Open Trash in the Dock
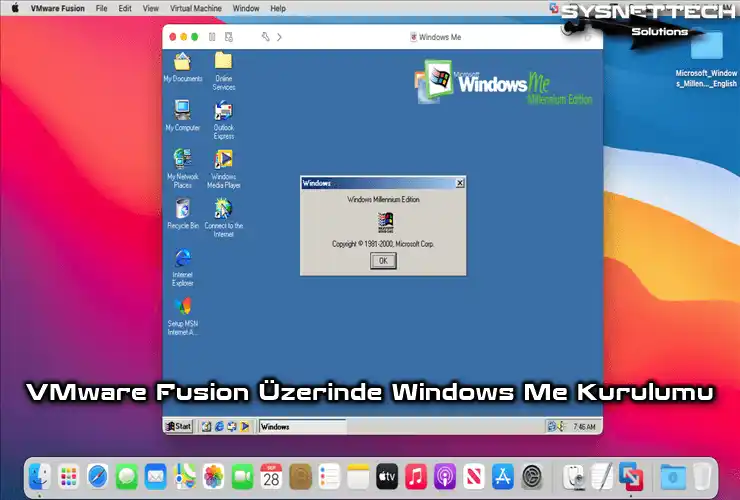 click(x=702, y=476)
